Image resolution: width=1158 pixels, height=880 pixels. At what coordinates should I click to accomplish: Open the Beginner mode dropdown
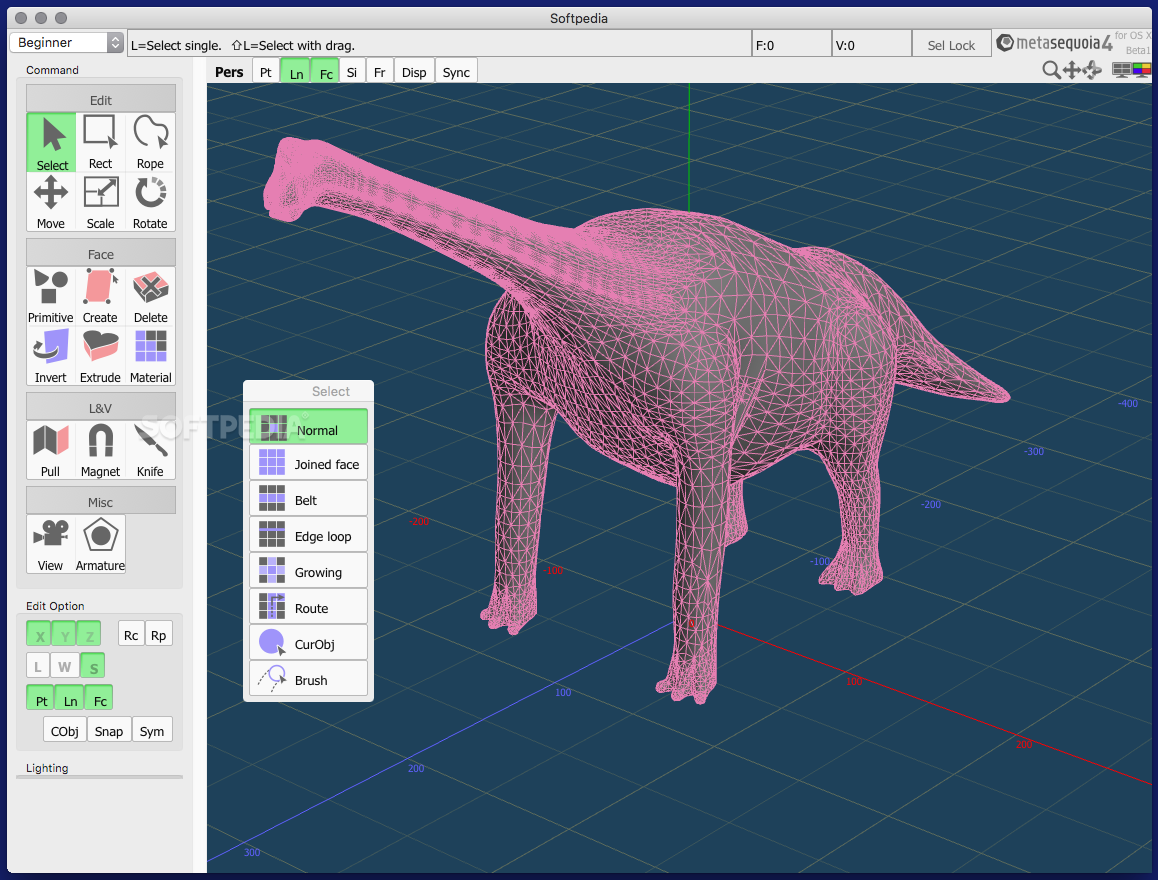pyautogui.click(x=66, y=43)
